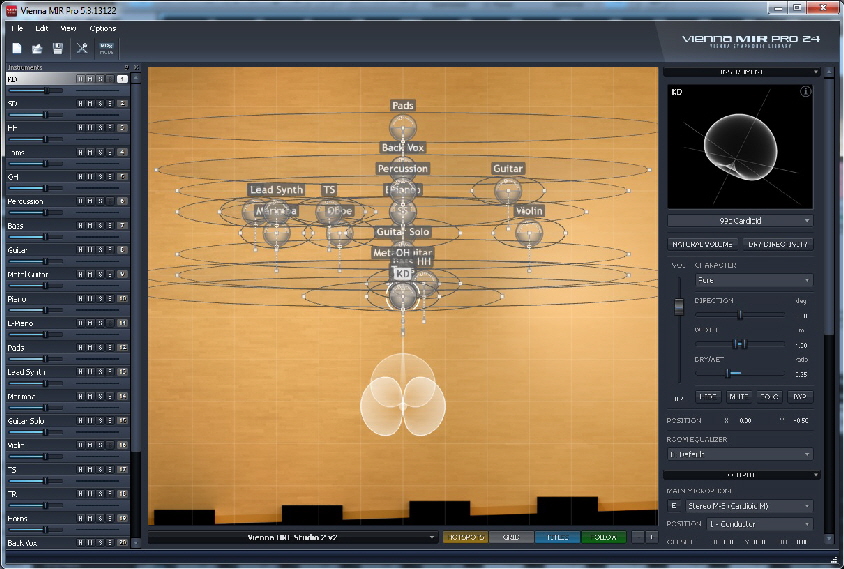Click the Hide button in the instrument panel

coord(707,397)
